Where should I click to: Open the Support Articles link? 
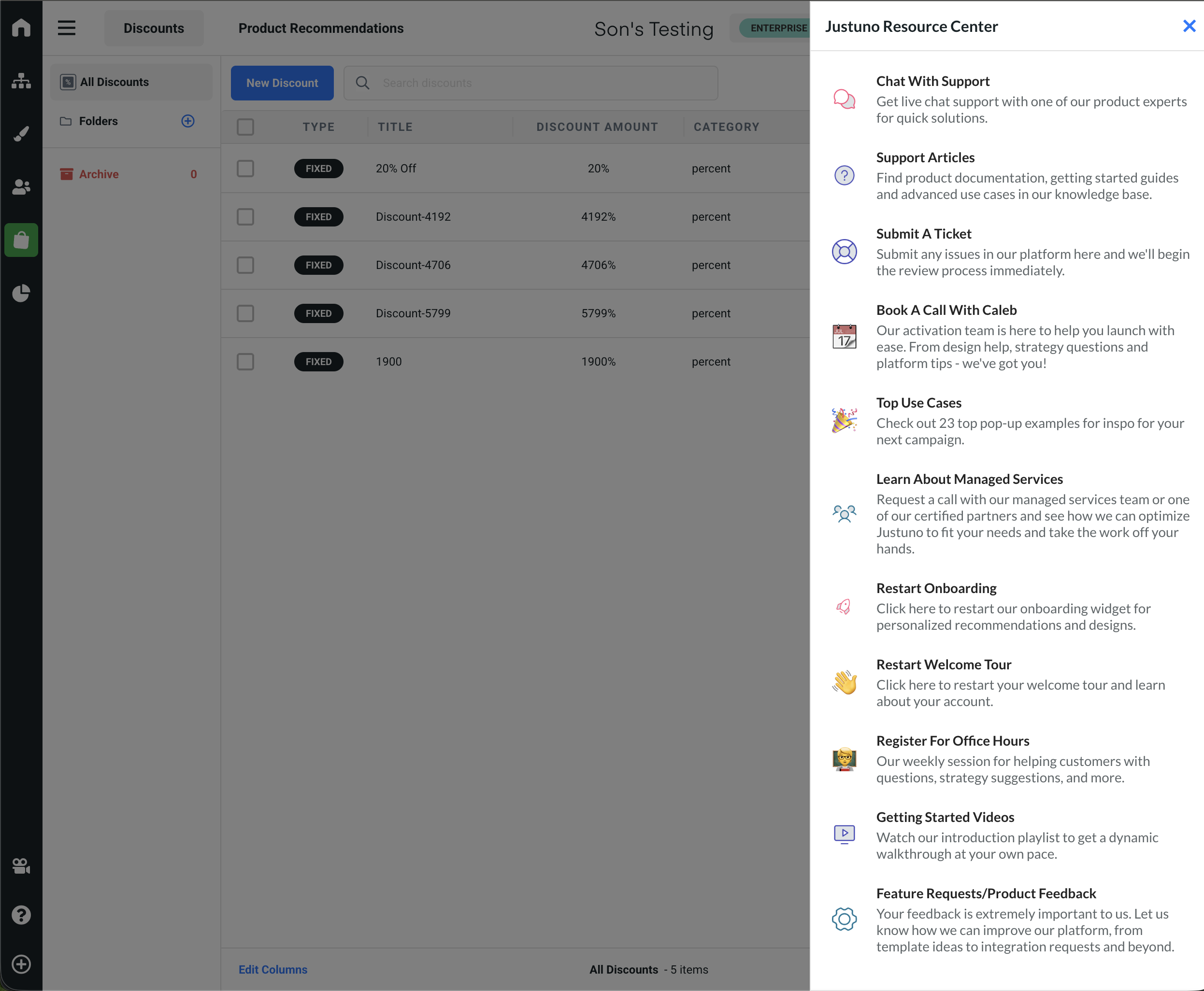(x=925, y=157)
